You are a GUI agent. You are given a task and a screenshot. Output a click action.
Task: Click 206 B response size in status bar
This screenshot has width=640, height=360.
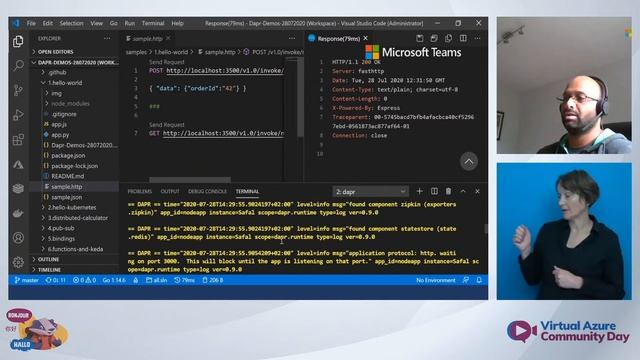tap(213, 280)
